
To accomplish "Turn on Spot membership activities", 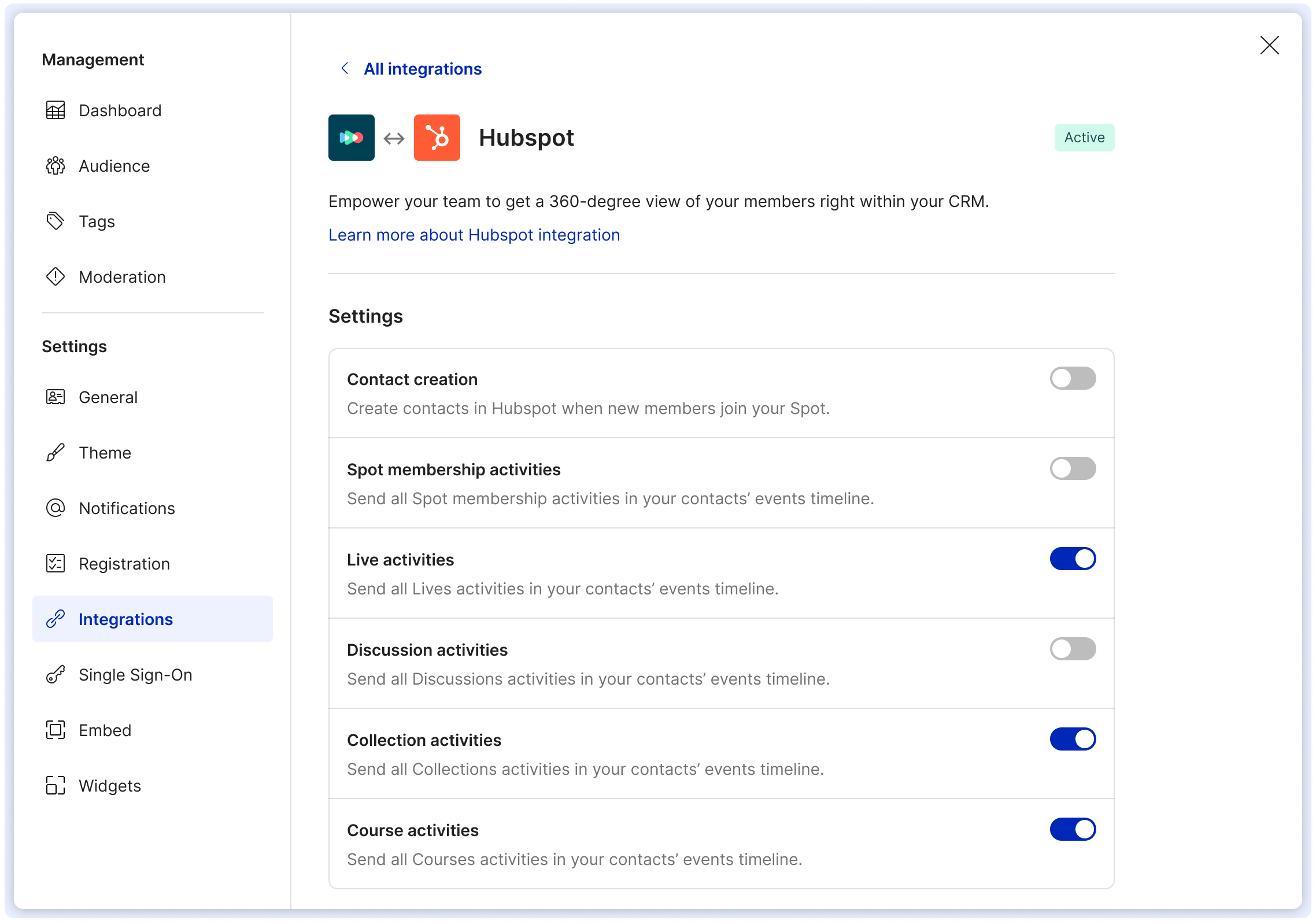I will (1073, 468).
